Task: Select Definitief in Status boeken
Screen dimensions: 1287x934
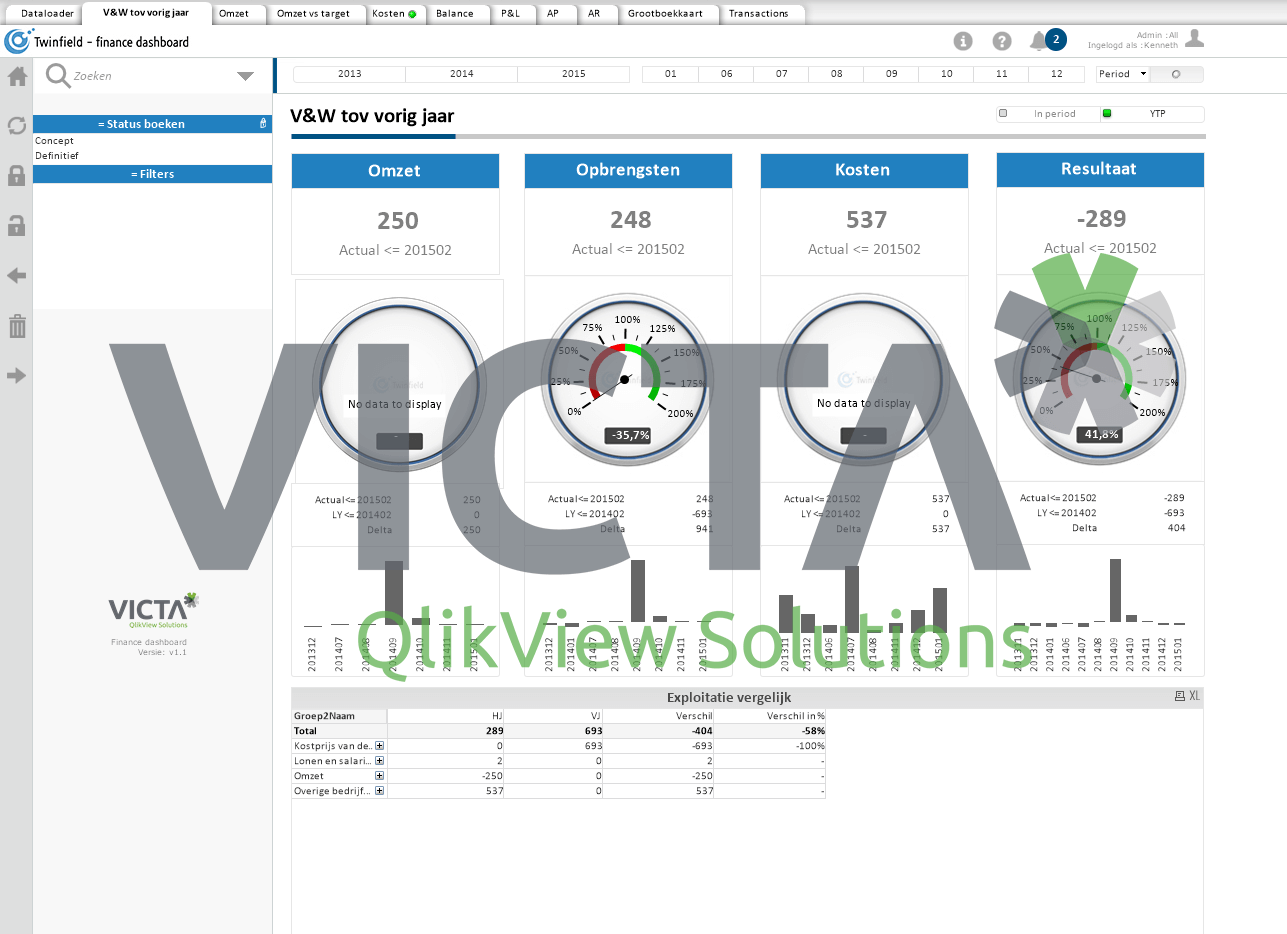Action: click(152, 156)
